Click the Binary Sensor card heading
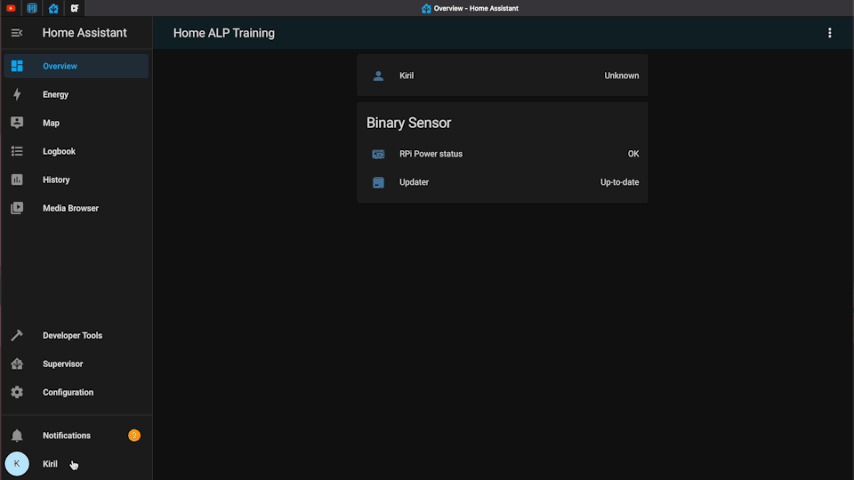This screenshot has height=480, width=854. (408, 123)
